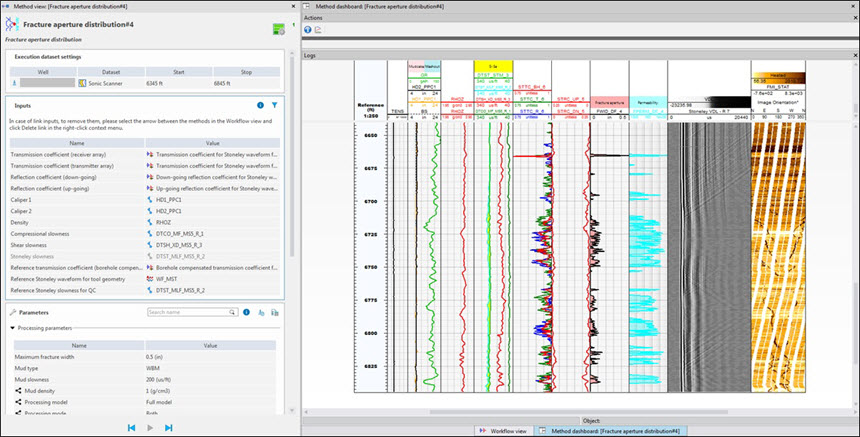
Task: Click the Inputs filter funnel icon
Action: [274, 105]
